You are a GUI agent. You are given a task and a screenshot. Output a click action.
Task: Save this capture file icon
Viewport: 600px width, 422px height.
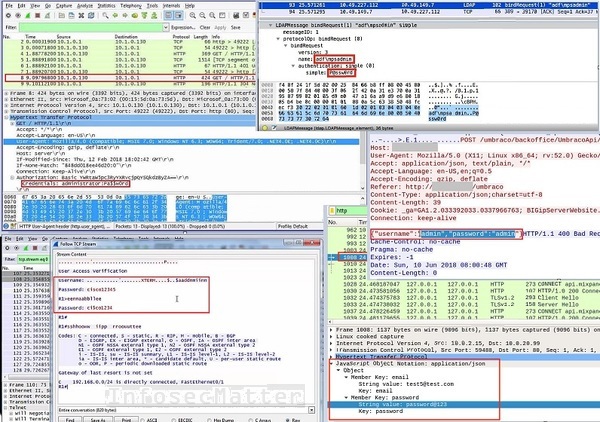point(71,15)
